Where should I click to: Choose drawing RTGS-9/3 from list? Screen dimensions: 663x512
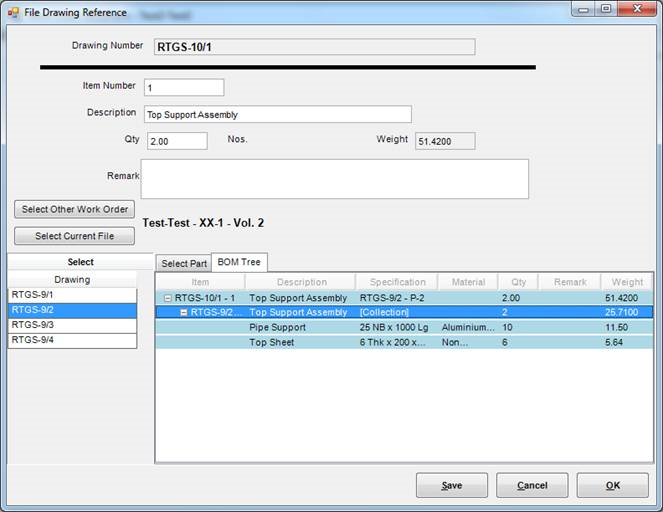[x=72, y=325]
